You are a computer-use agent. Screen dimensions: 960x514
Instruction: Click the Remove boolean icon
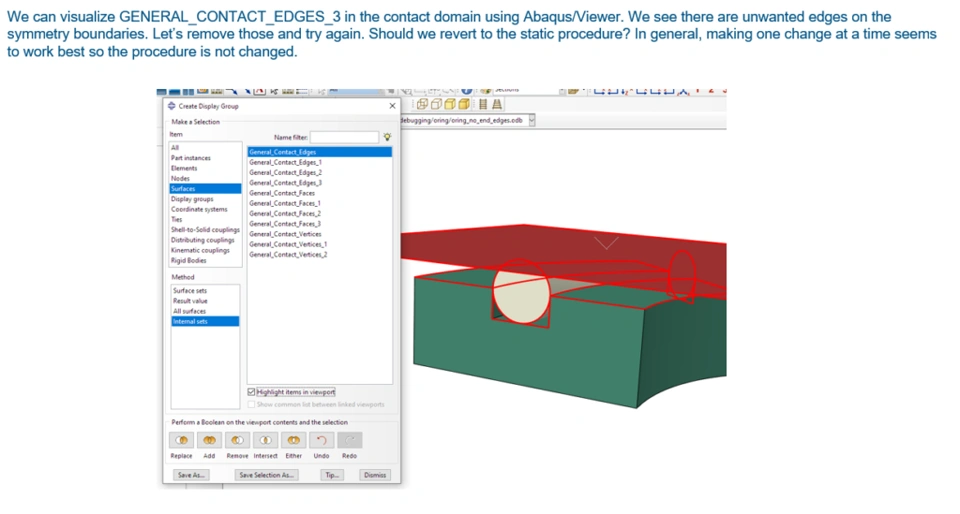point(238,440)
